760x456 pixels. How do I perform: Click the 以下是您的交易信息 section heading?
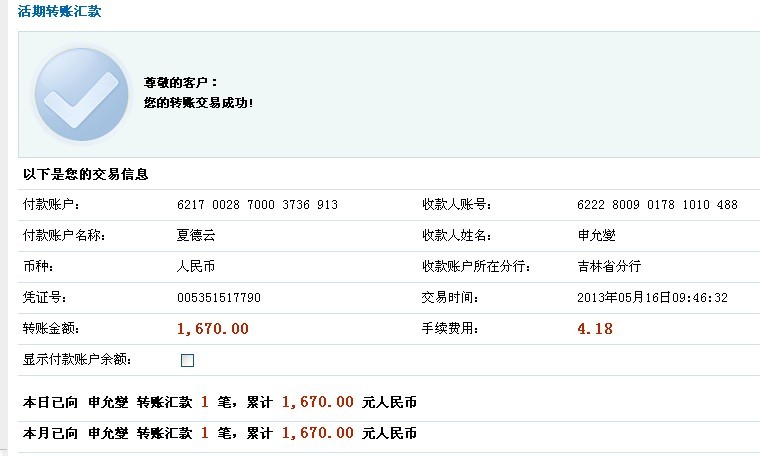click(86, 174)
